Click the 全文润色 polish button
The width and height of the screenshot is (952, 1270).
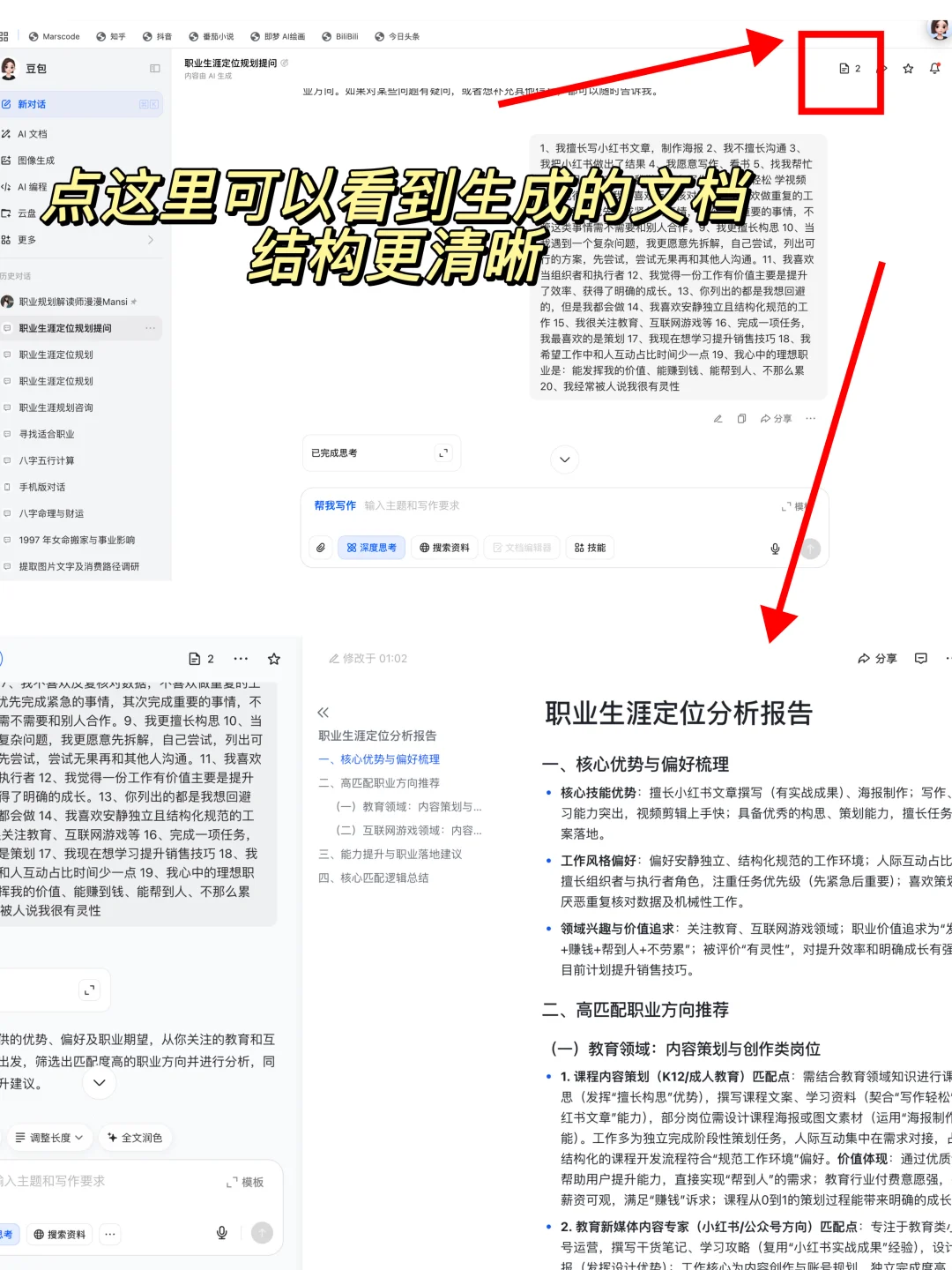pos(135,1138)
